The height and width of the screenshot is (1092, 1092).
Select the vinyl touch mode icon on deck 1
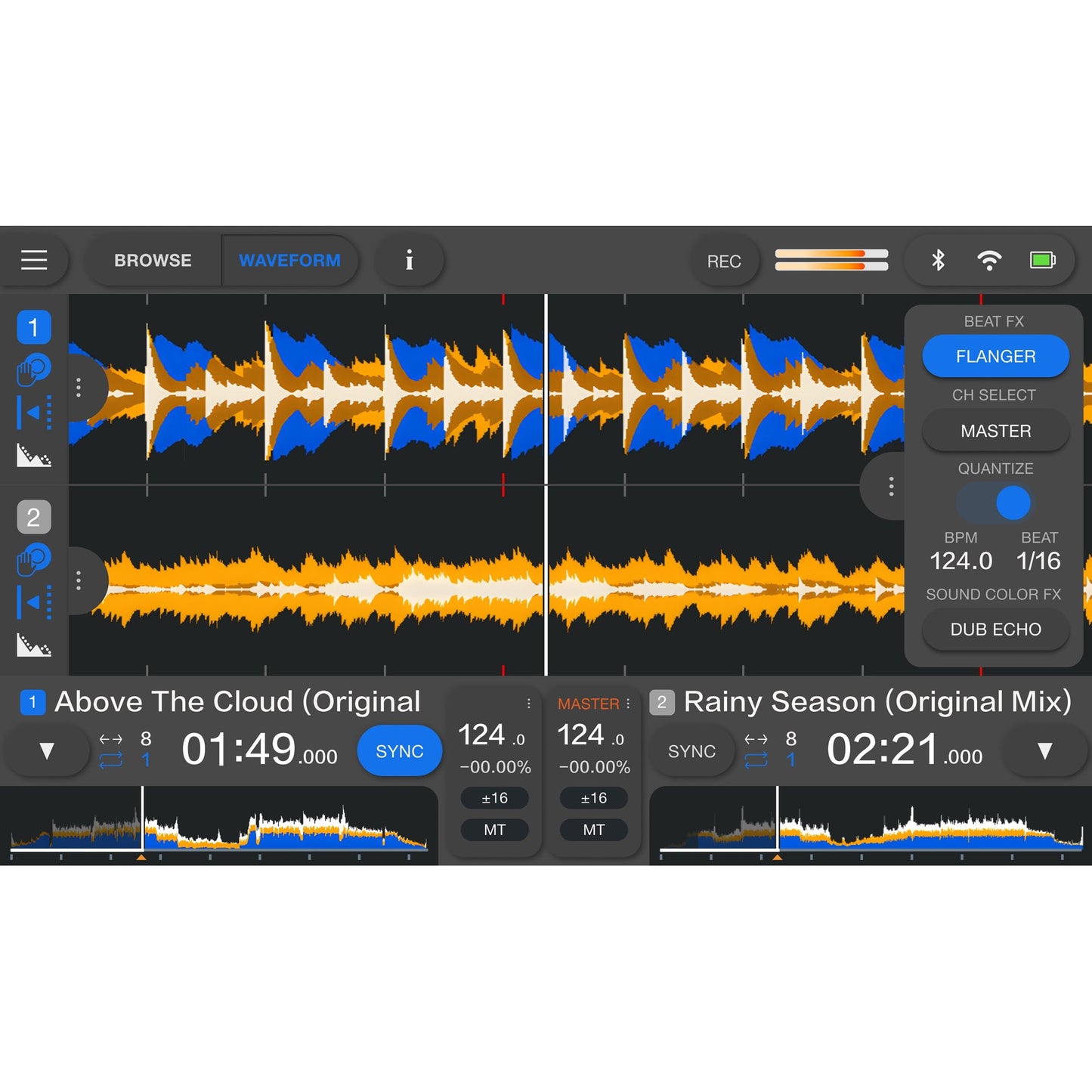click(x=34, y=370)
